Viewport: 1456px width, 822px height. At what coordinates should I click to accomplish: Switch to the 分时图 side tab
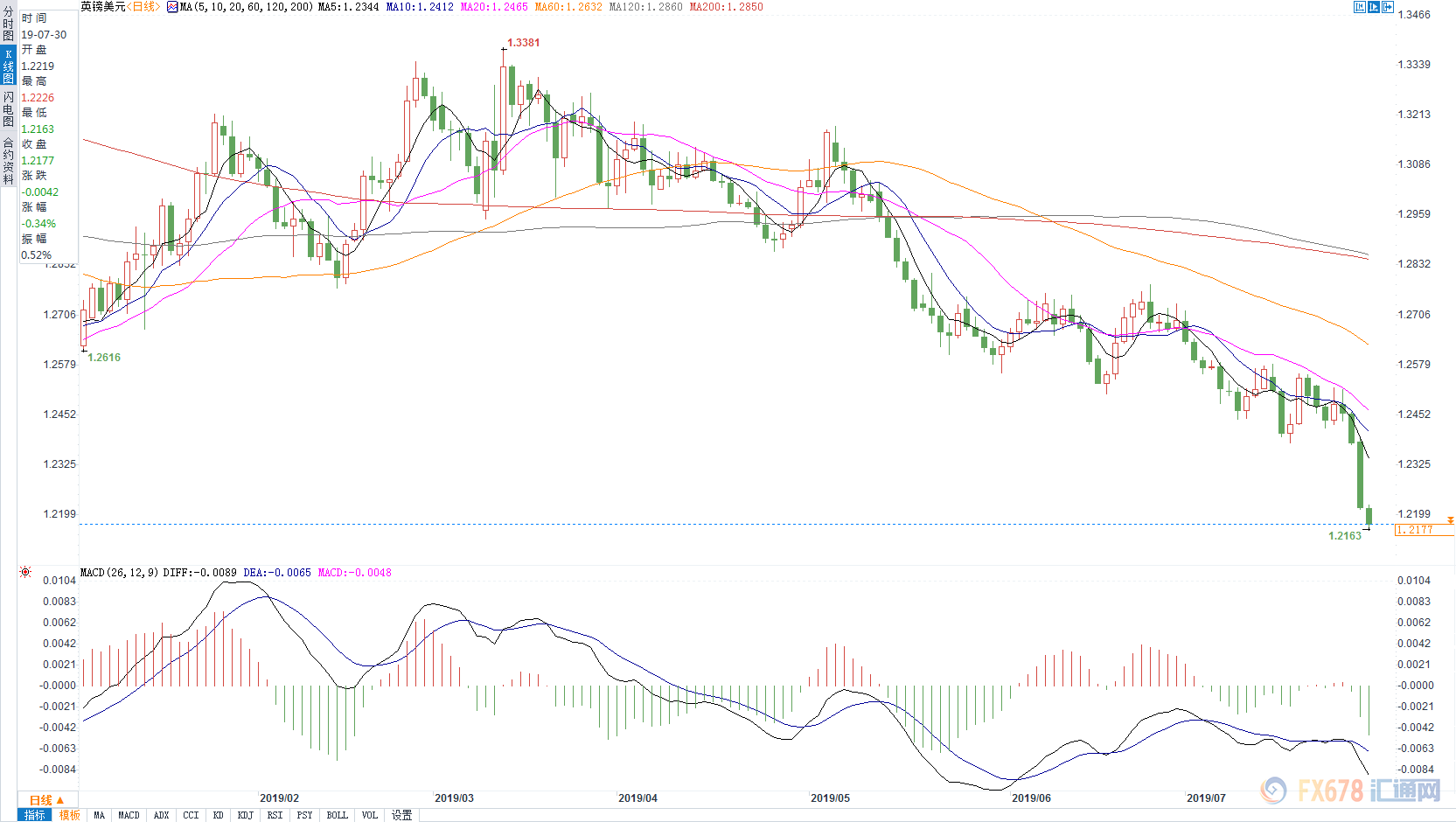point(9,24)
